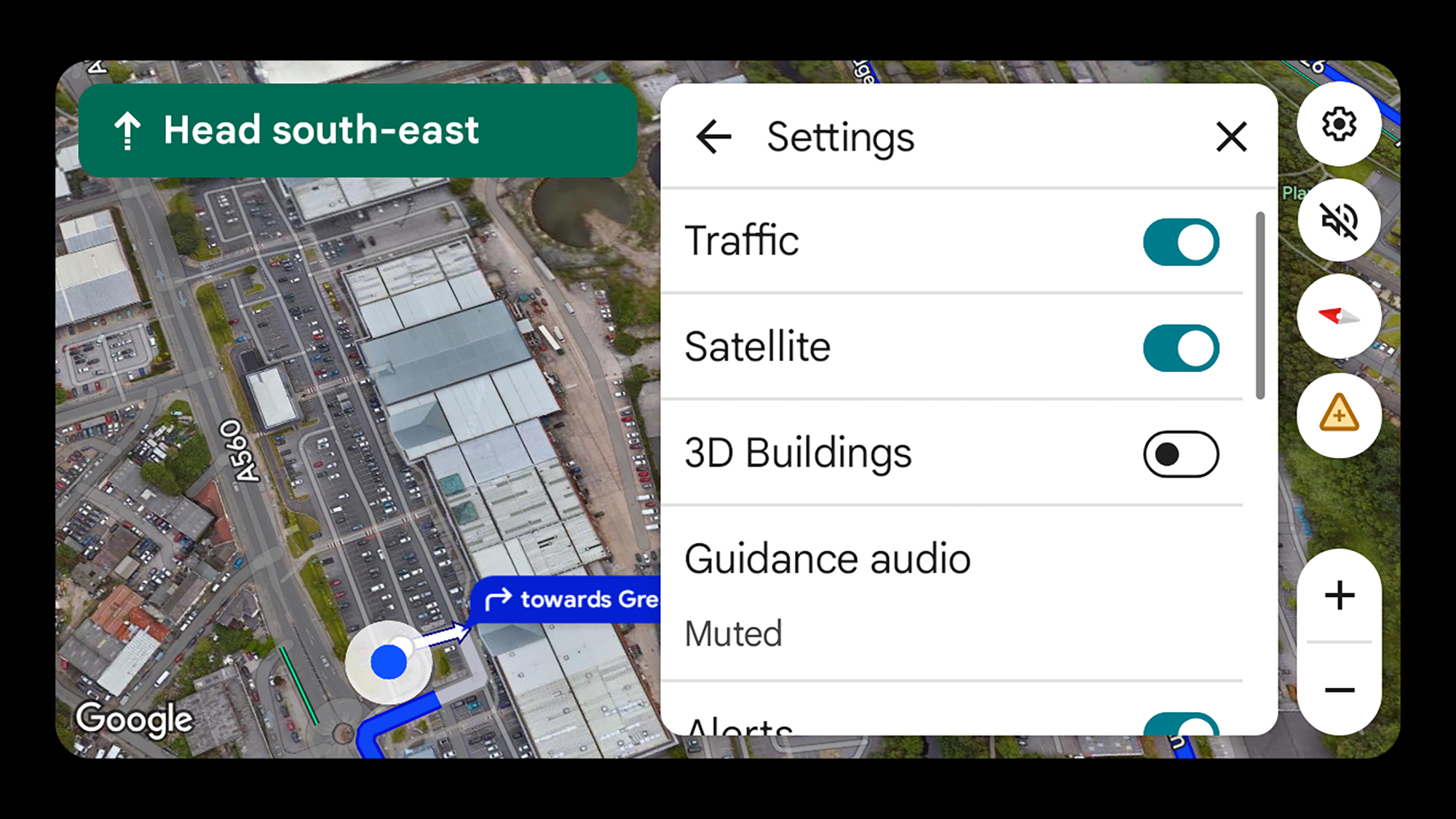
Task: Select the 'towards Gre...' turn label on map
Action: click(575, 599)
